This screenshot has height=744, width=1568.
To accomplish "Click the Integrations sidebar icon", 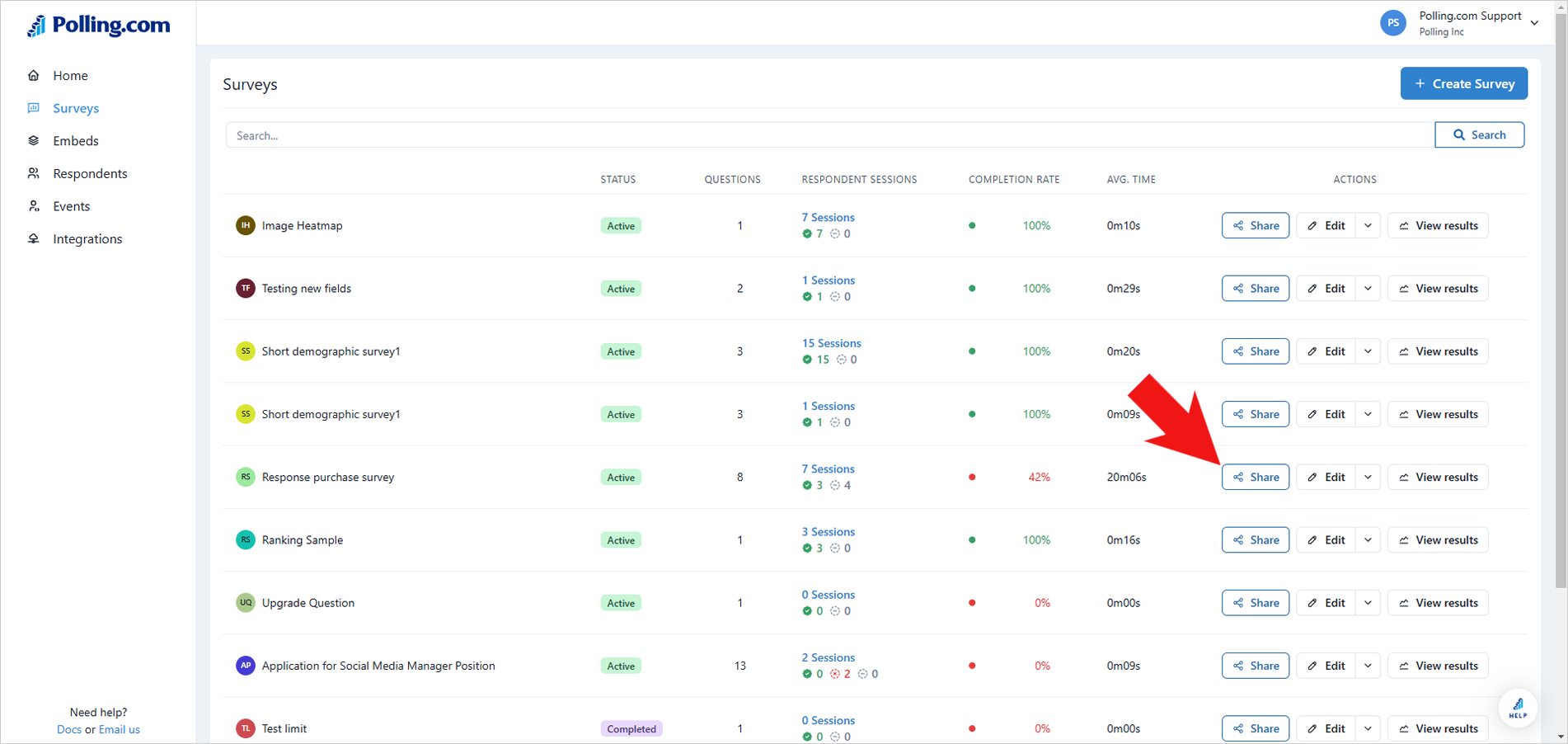I will point(34,238).
